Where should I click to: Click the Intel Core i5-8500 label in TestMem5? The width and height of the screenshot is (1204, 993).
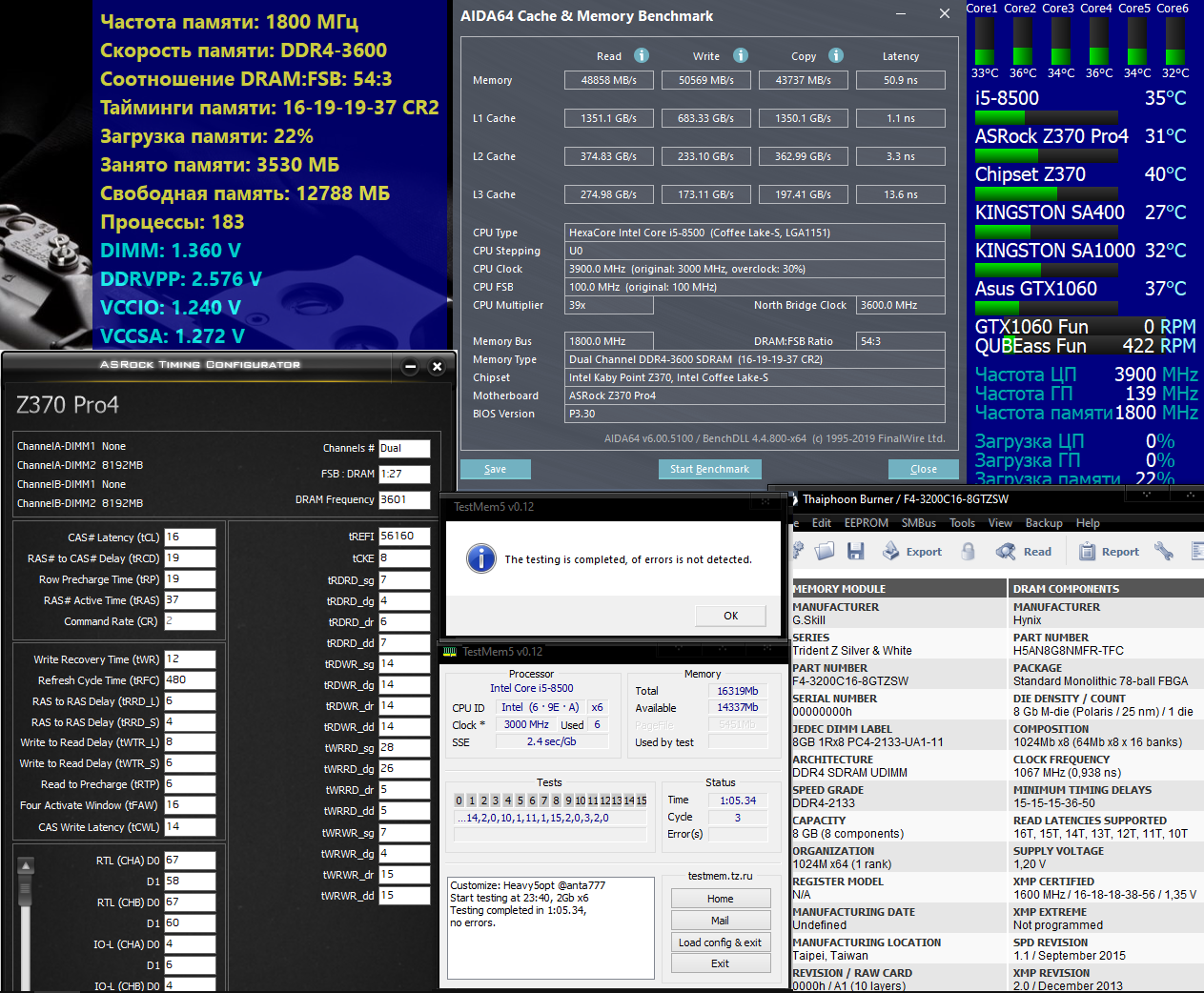click(x=532, y=688)
